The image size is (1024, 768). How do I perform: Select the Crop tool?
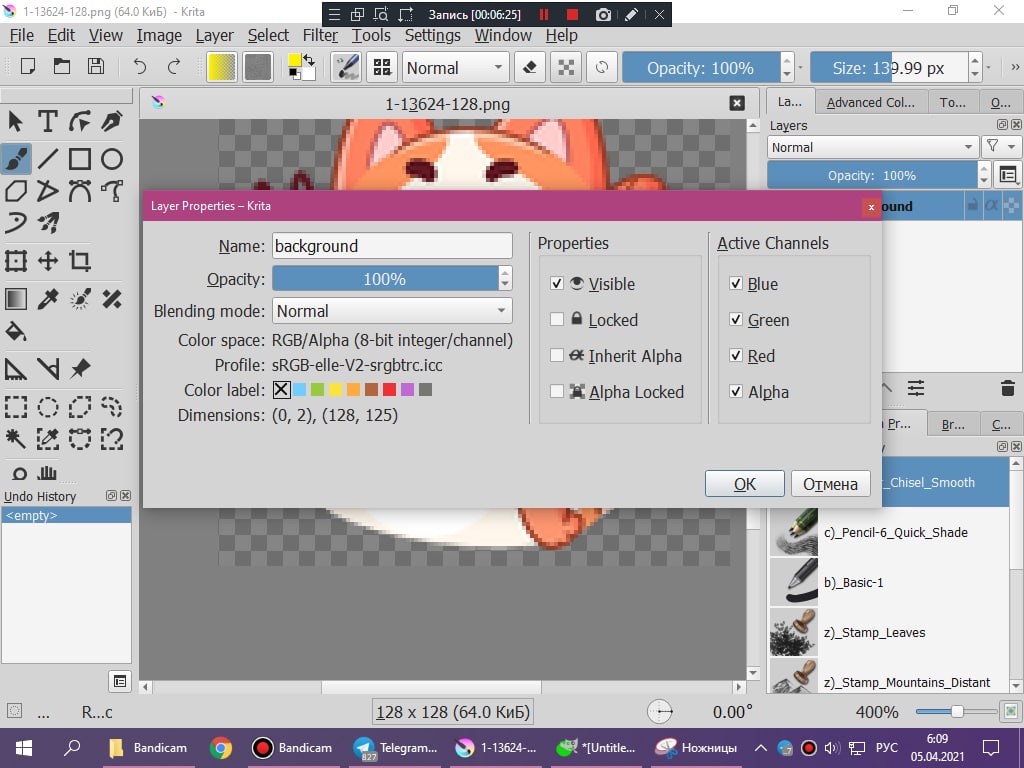[80, 261]
